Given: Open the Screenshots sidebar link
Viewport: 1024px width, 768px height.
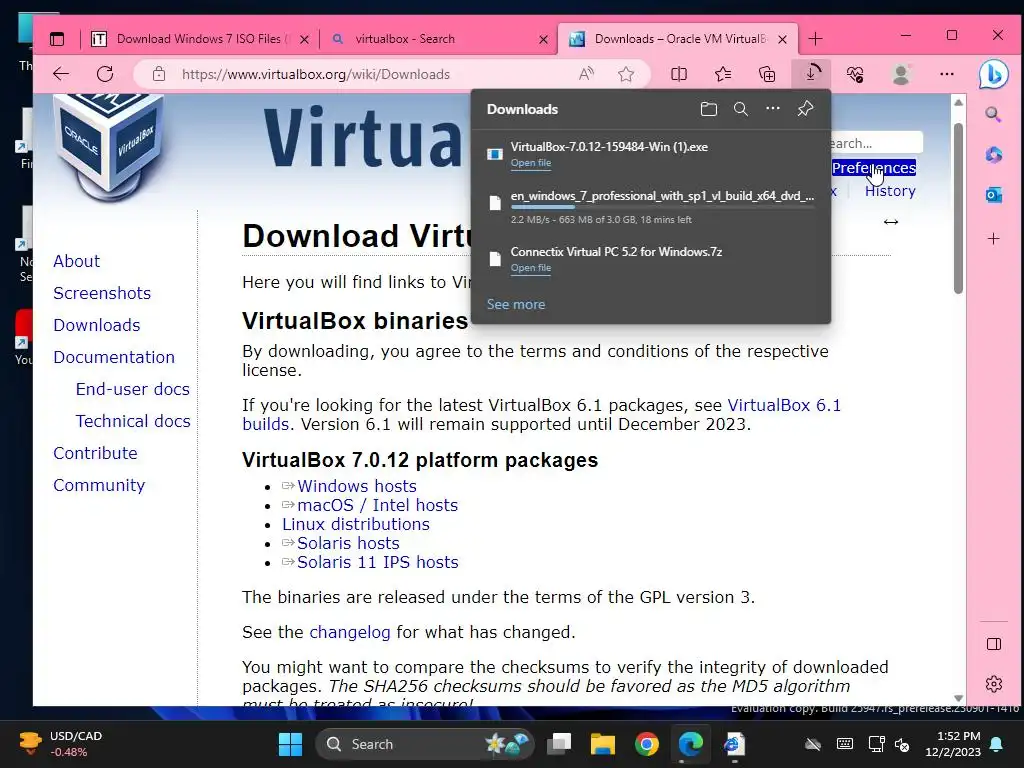Looking at the screenshot, I should tap(102, 293).
